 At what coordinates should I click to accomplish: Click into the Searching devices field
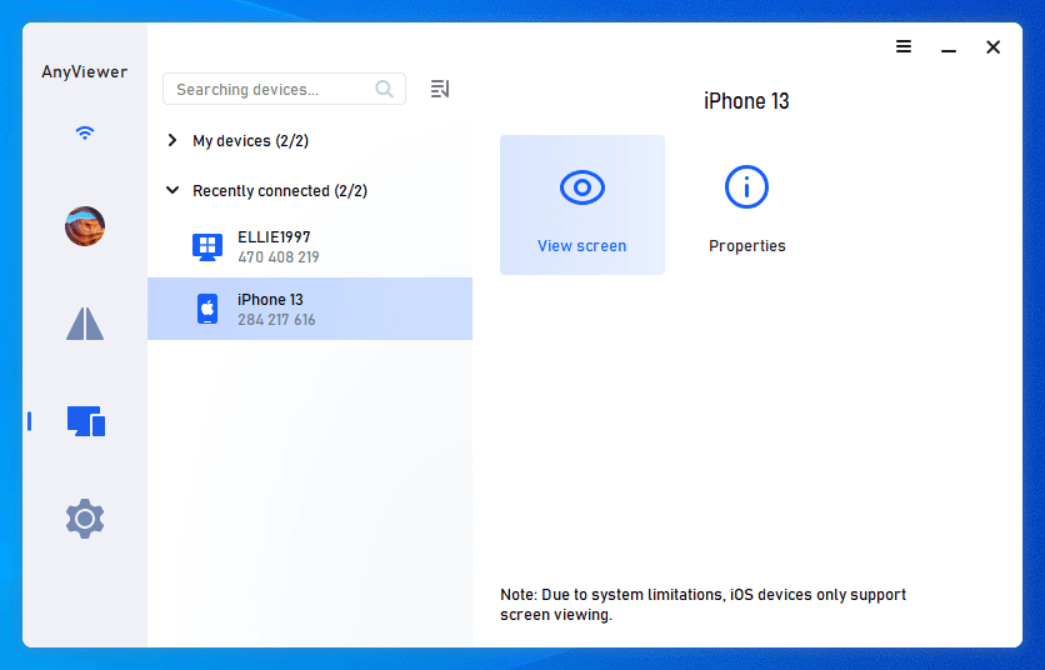point(284,89)
